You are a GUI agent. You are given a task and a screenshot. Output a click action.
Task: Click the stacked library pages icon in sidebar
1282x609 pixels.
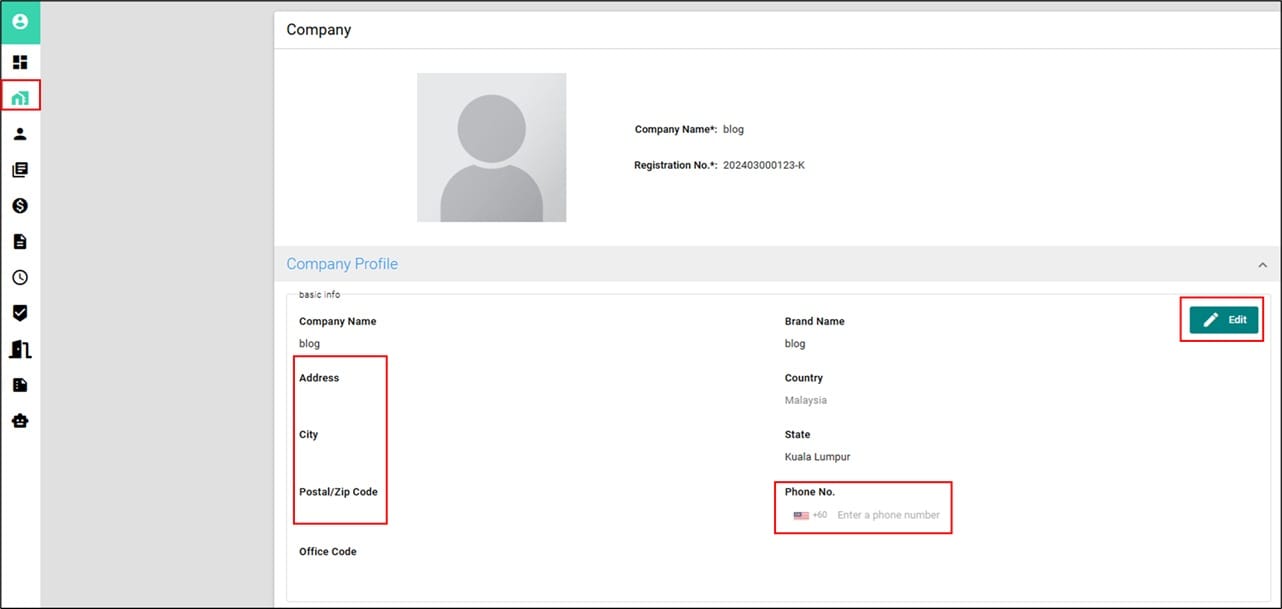(x=20, y=170)
